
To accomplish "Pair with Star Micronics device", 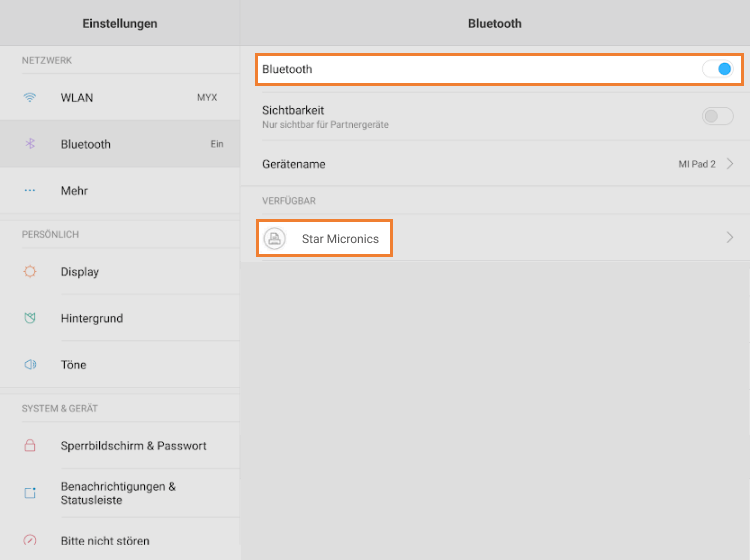I will (495, 238).
